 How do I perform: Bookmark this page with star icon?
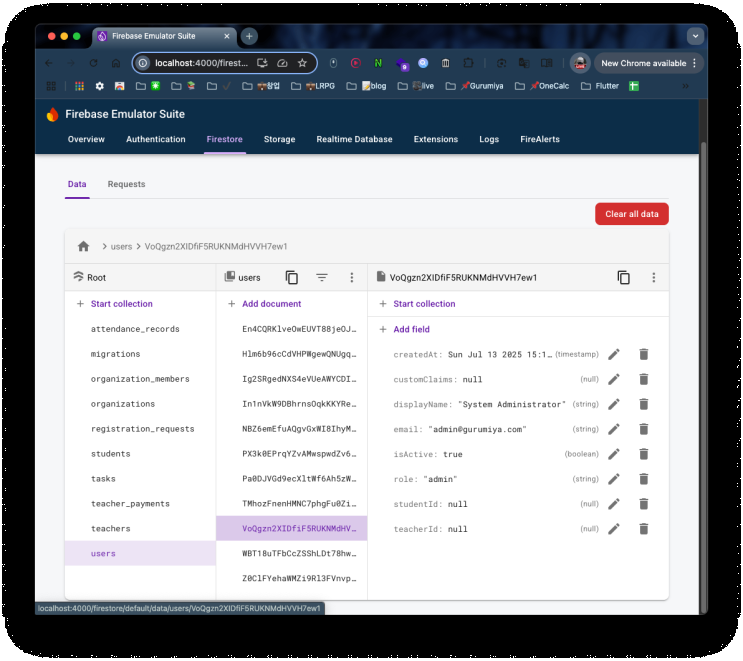[x=302, y=63]
